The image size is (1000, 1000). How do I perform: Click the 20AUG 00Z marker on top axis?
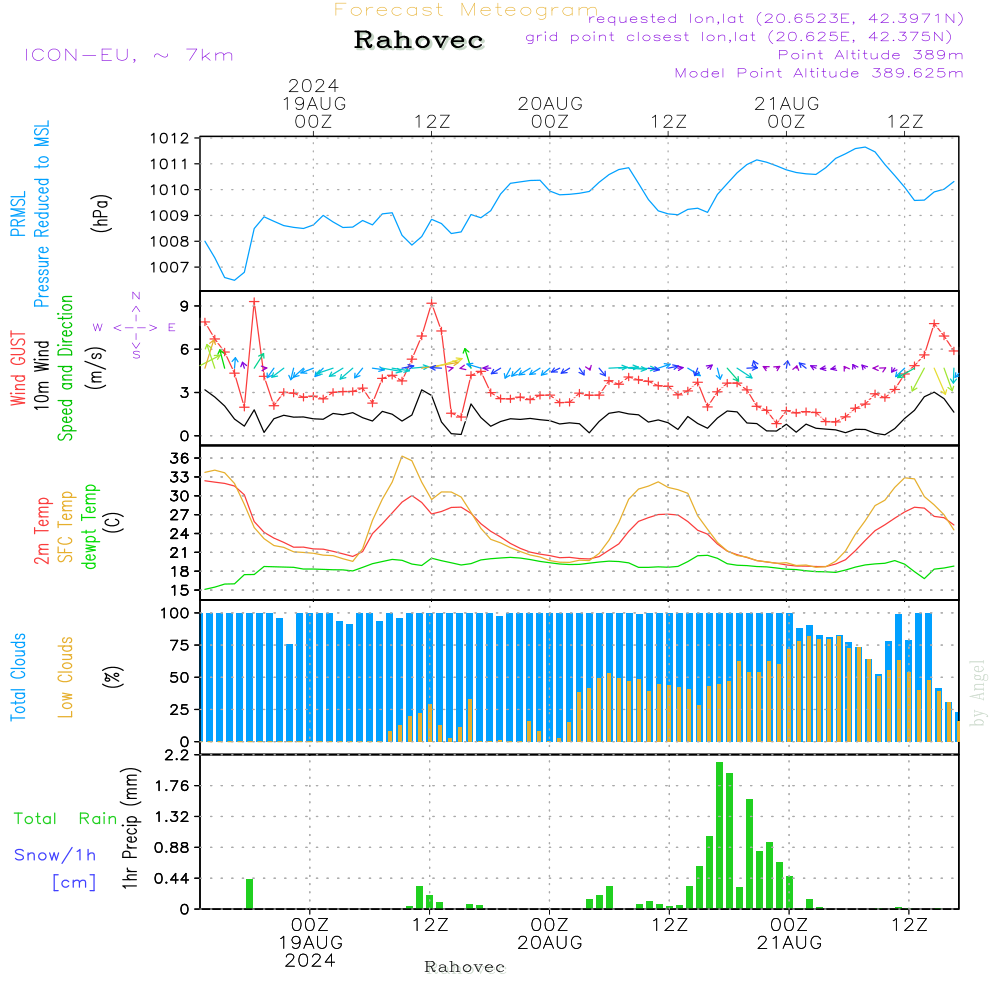tap(549, 111)
